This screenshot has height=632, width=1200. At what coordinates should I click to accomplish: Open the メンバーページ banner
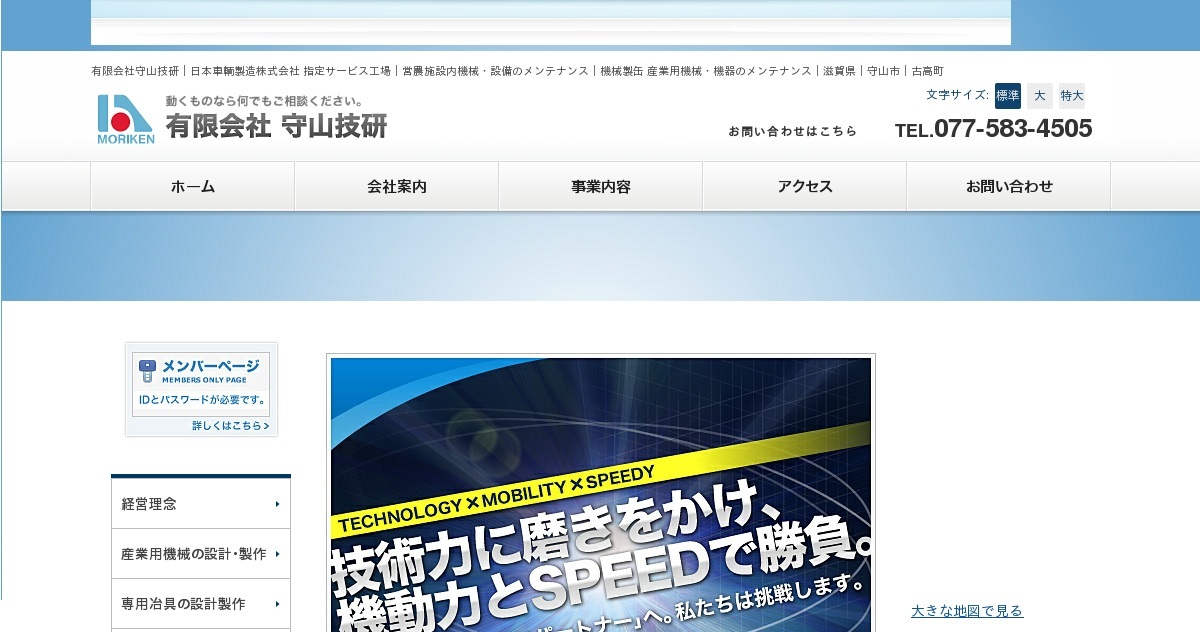(x=202, y=390)
